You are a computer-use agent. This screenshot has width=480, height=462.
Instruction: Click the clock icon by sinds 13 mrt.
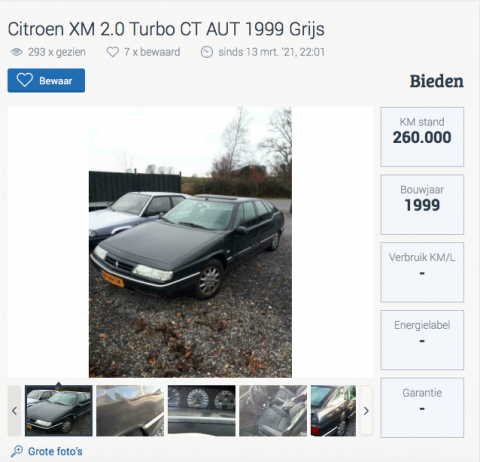click(207, 52)
